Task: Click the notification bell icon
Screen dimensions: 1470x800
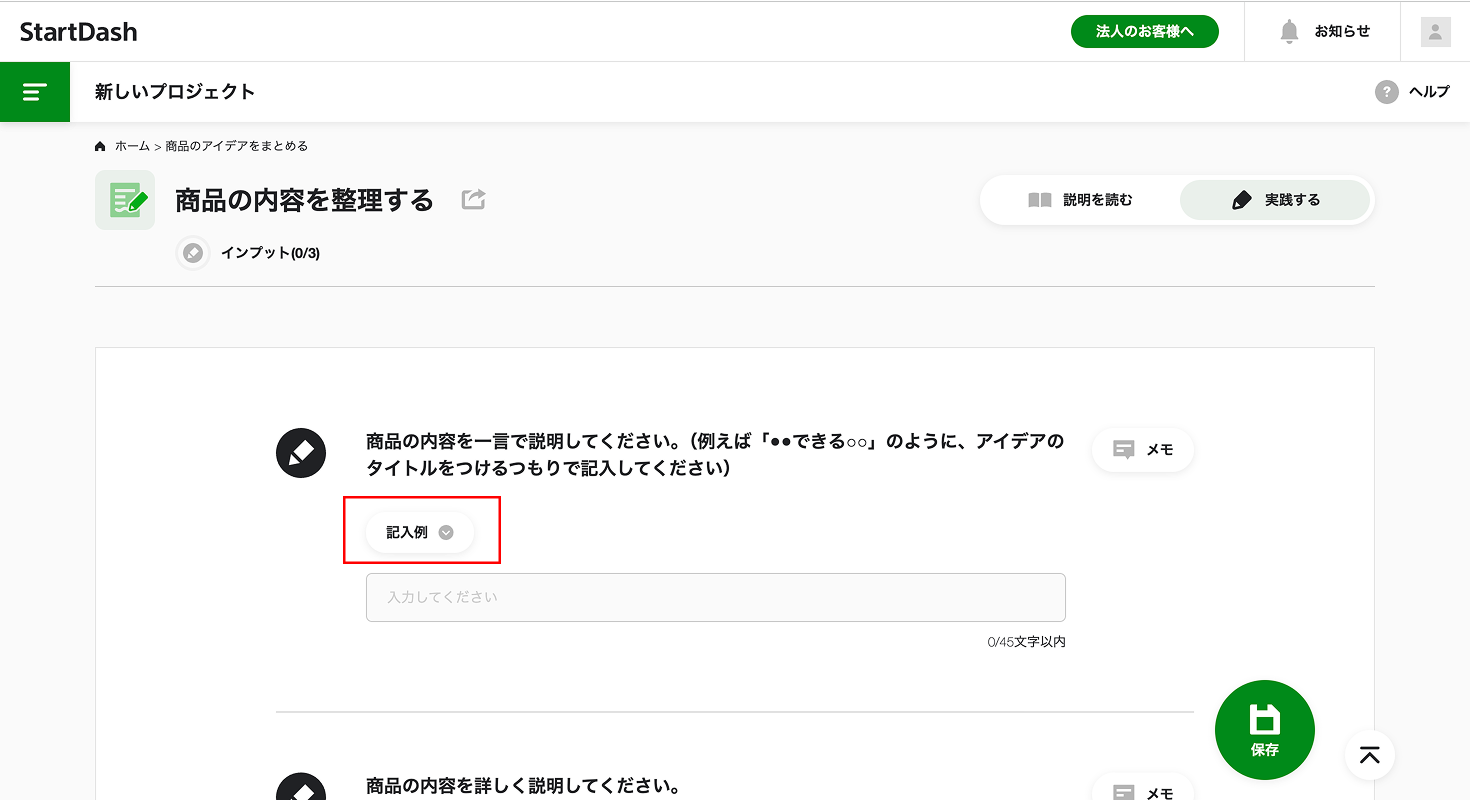Action: [x=1289, y=31]
